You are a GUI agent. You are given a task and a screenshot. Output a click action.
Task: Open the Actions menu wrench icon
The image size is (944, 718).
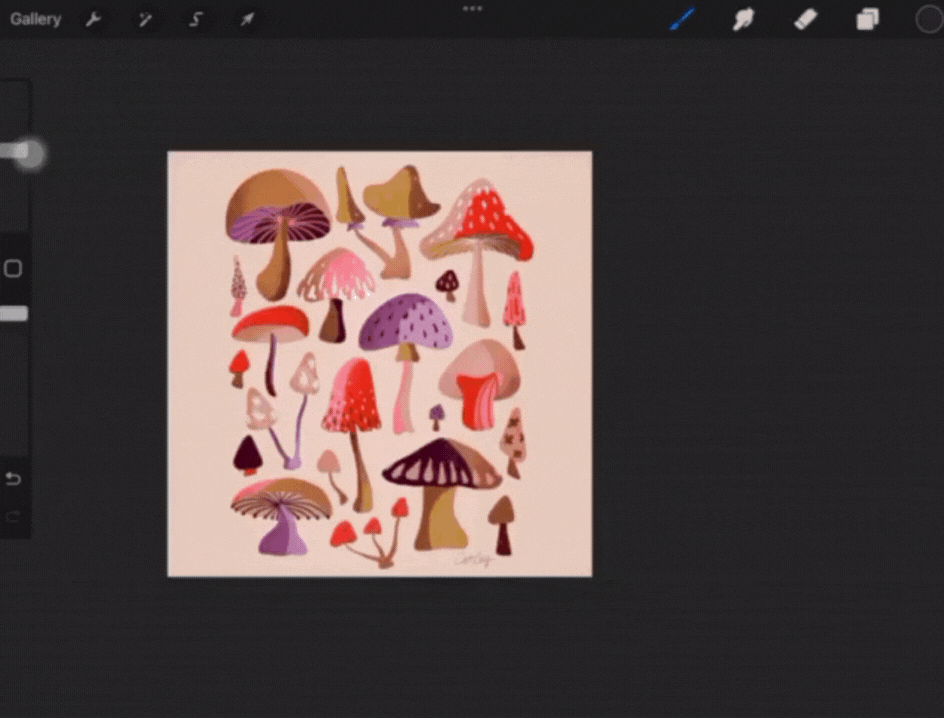click(x=95, y=19)
